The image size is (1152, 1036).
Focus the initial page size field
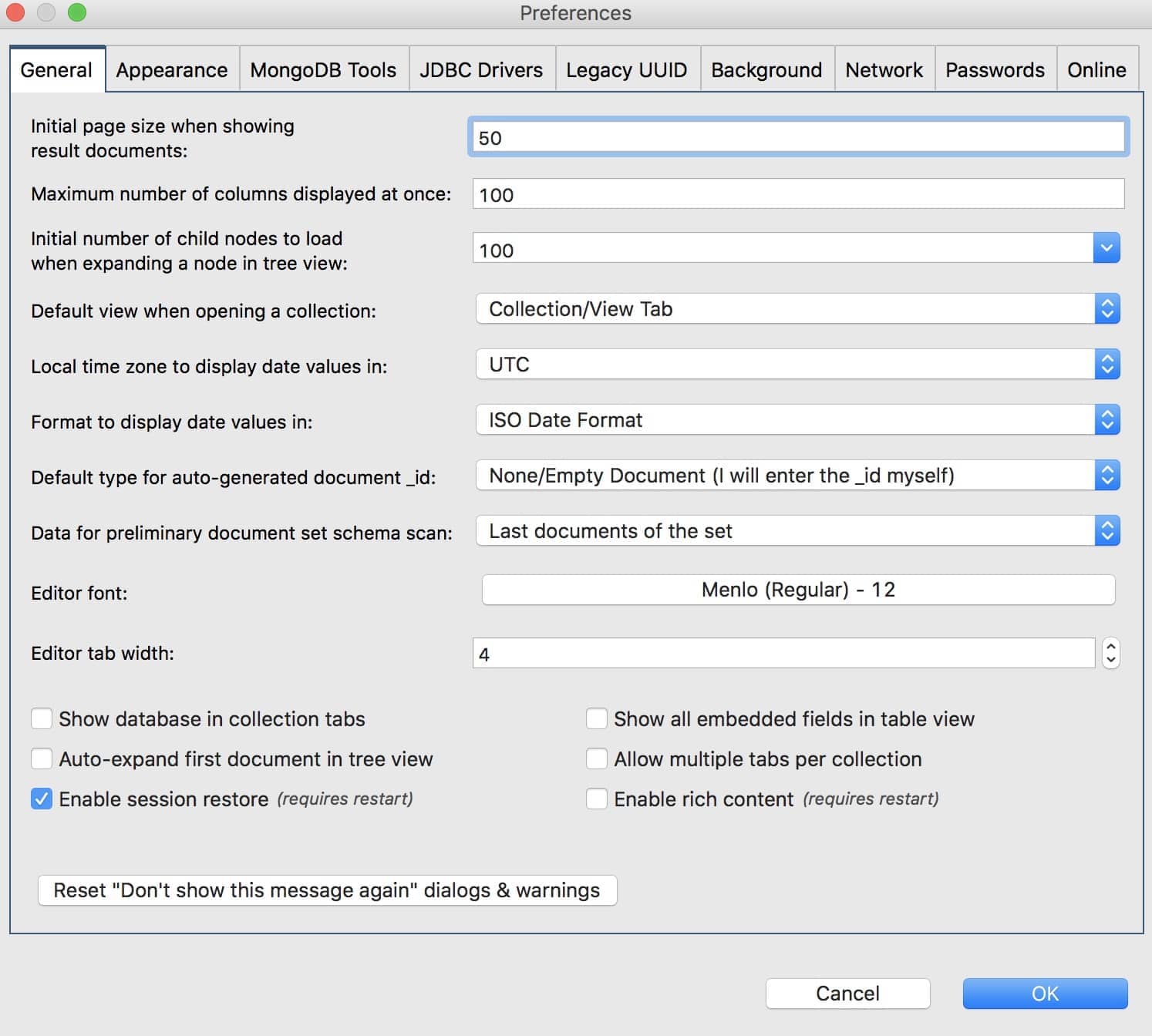(x=798, y=137)
